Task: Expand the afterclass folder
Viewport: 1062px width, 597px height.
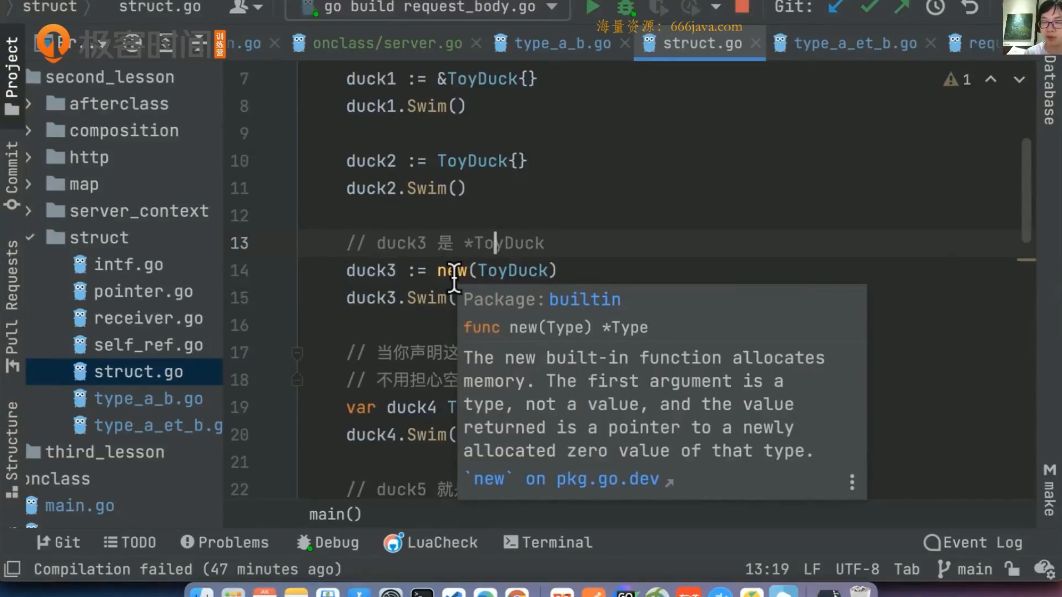Action: click(x=28, y=104)
